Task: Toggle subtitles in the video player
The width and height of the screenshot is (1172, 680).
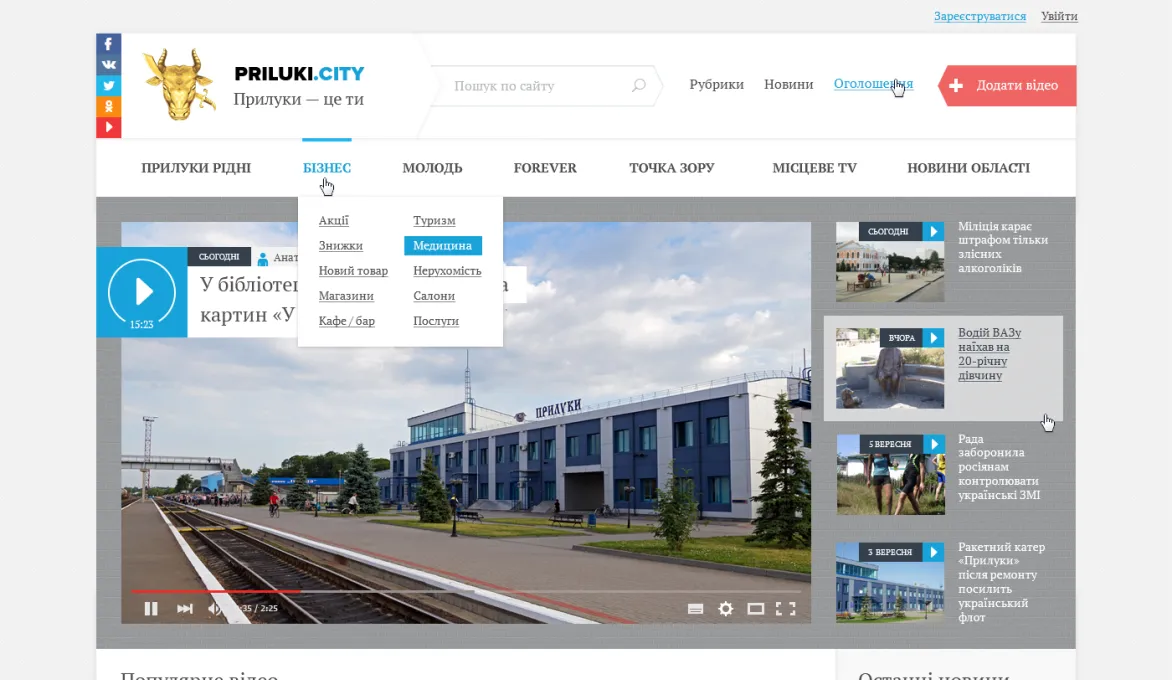Action: coord(696,609)
